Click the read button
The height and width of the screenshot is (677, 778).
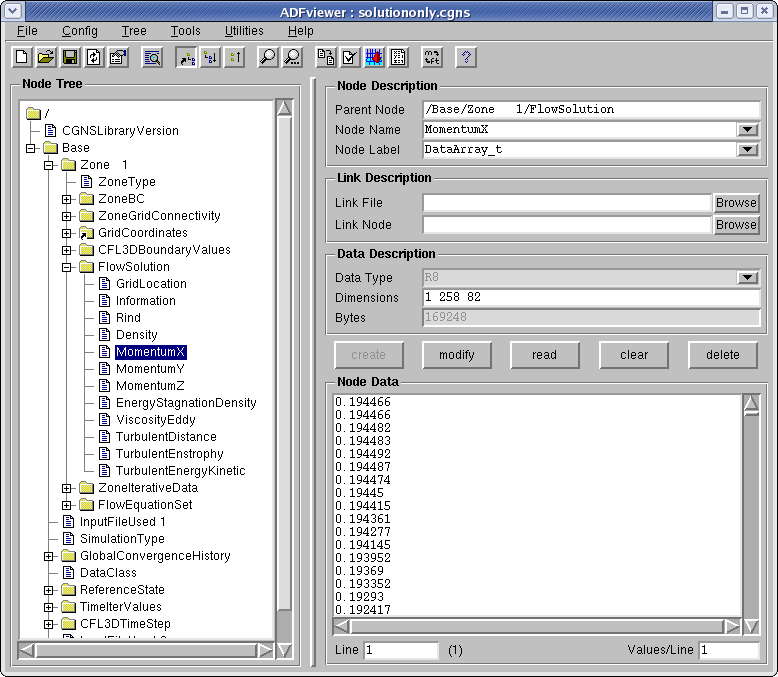(544, 355)
